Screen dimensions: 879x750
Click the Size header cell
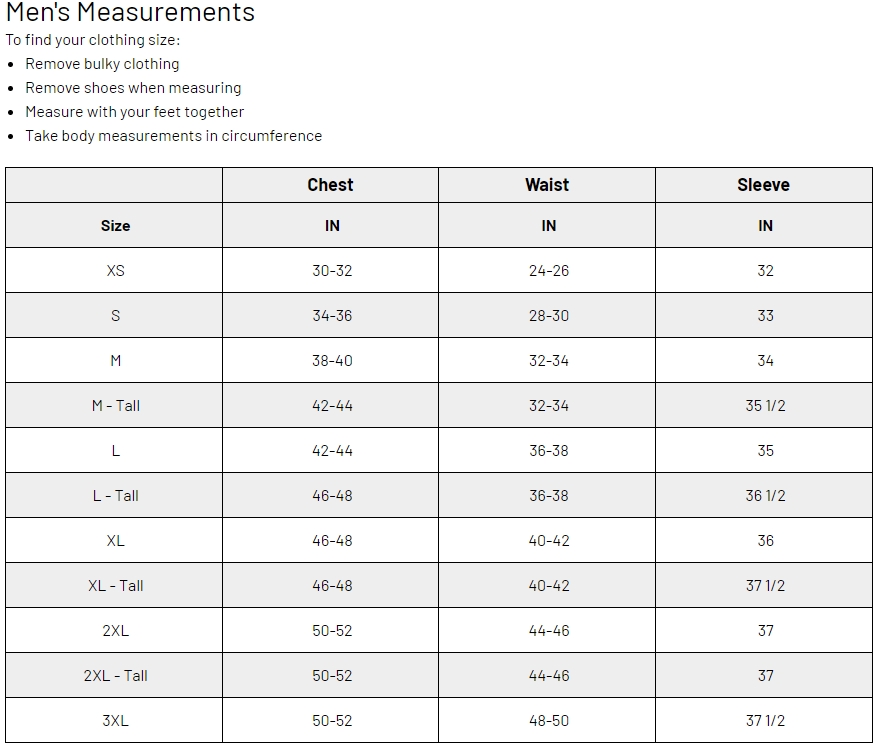115,226
